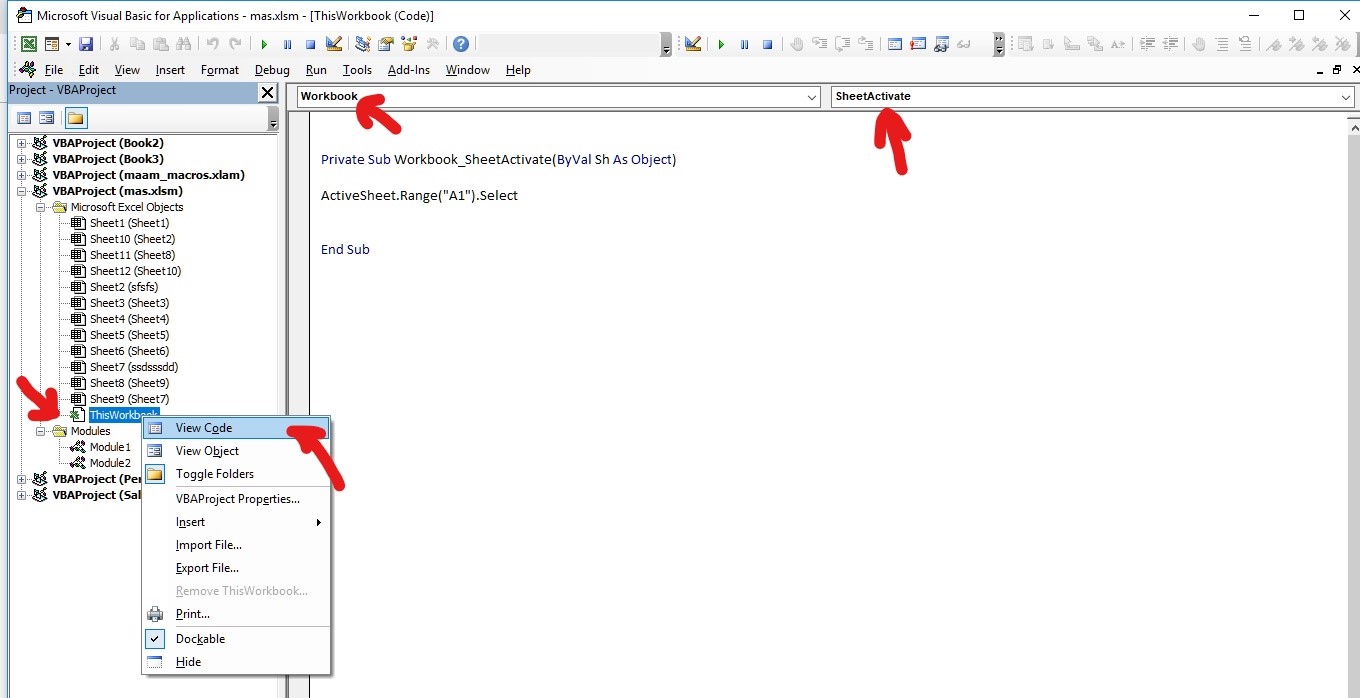Image resolution: width=1360 pixels, height=698 pixels.
Task: Expand VBAProject (Book3) tree node
Action: tap(22, 159)
